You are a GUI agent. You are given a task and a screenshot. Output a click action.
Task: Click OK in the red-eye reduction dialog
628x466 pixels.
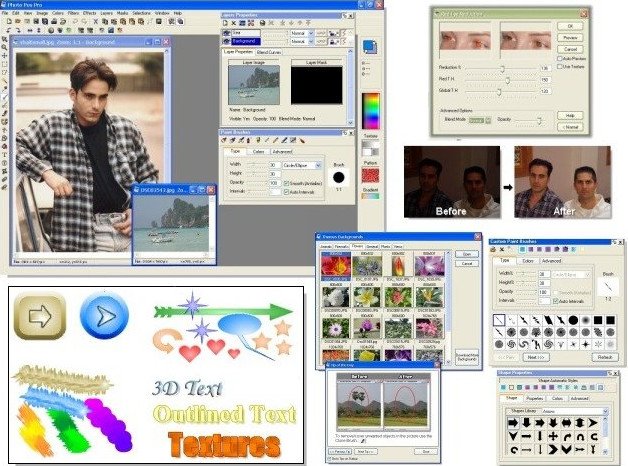[570, 26]
